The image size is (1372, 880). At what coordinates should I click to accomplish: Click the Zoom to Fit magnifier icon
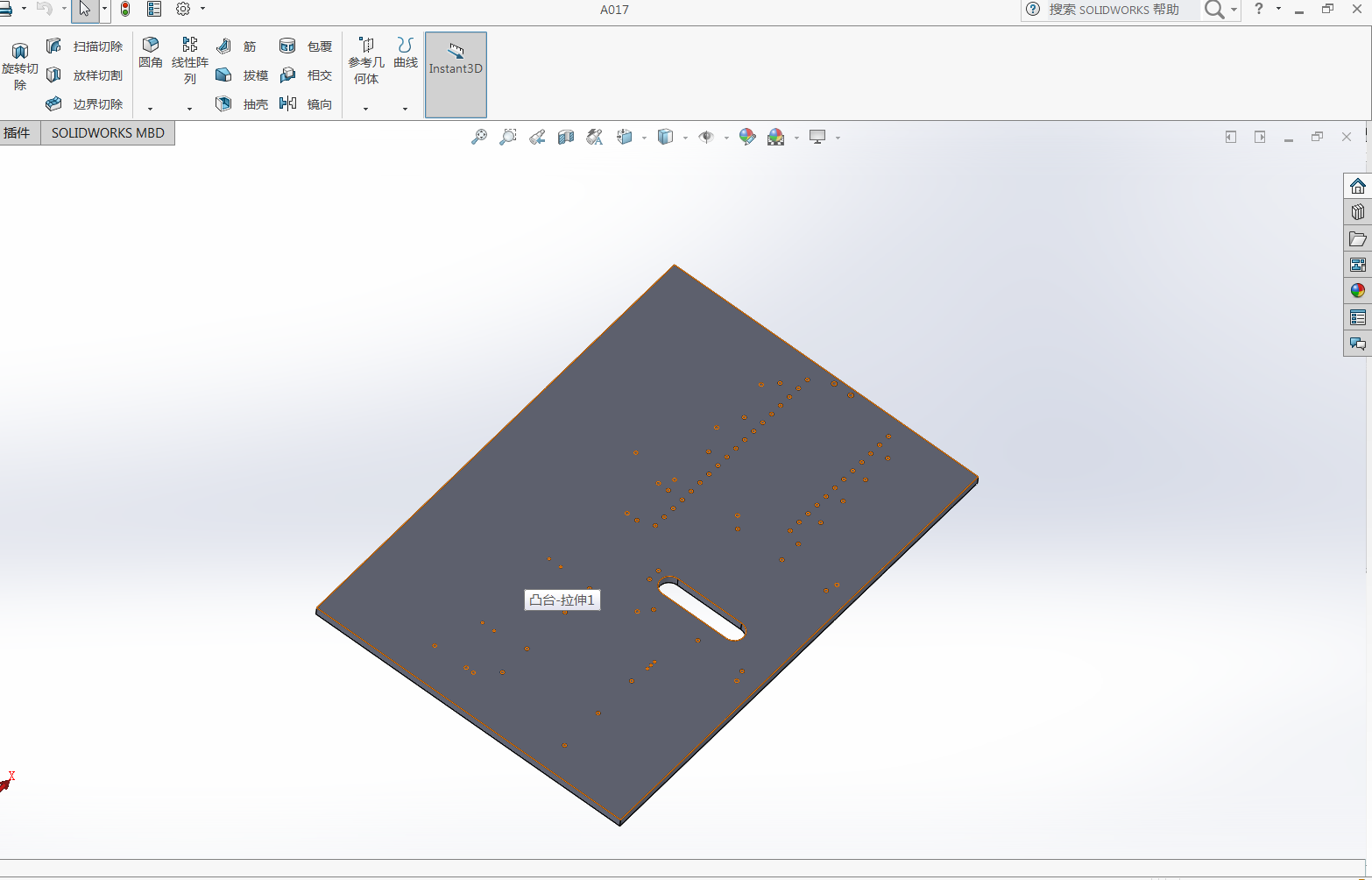pyautogui.click(x=479, y=138)
